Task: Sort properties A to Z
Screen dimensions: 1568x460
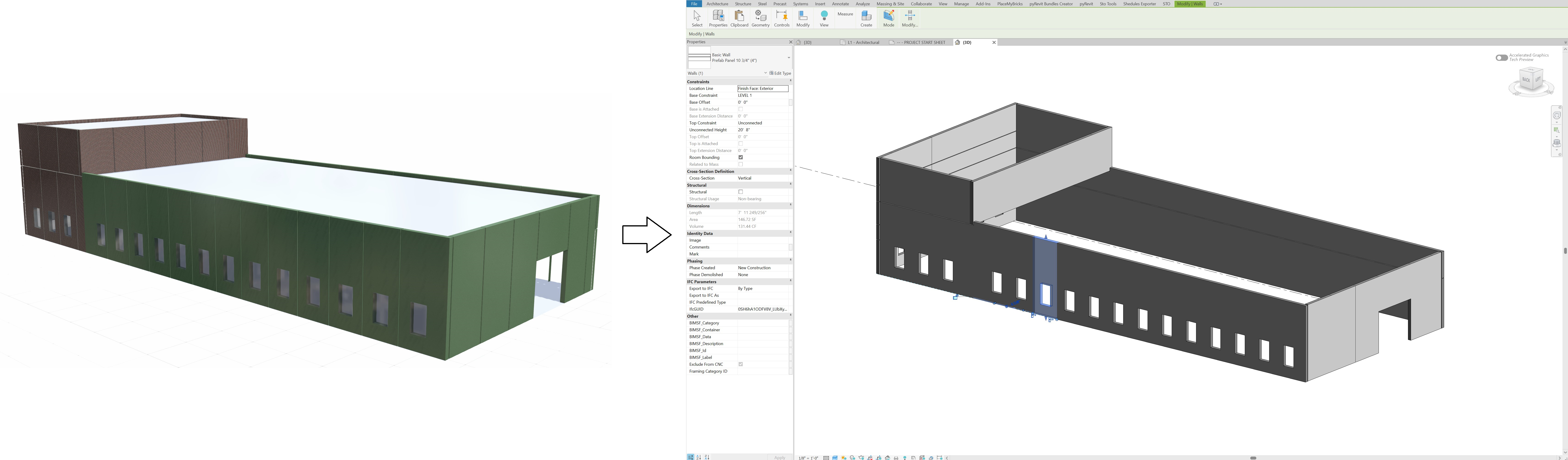Action: [699, 457]
